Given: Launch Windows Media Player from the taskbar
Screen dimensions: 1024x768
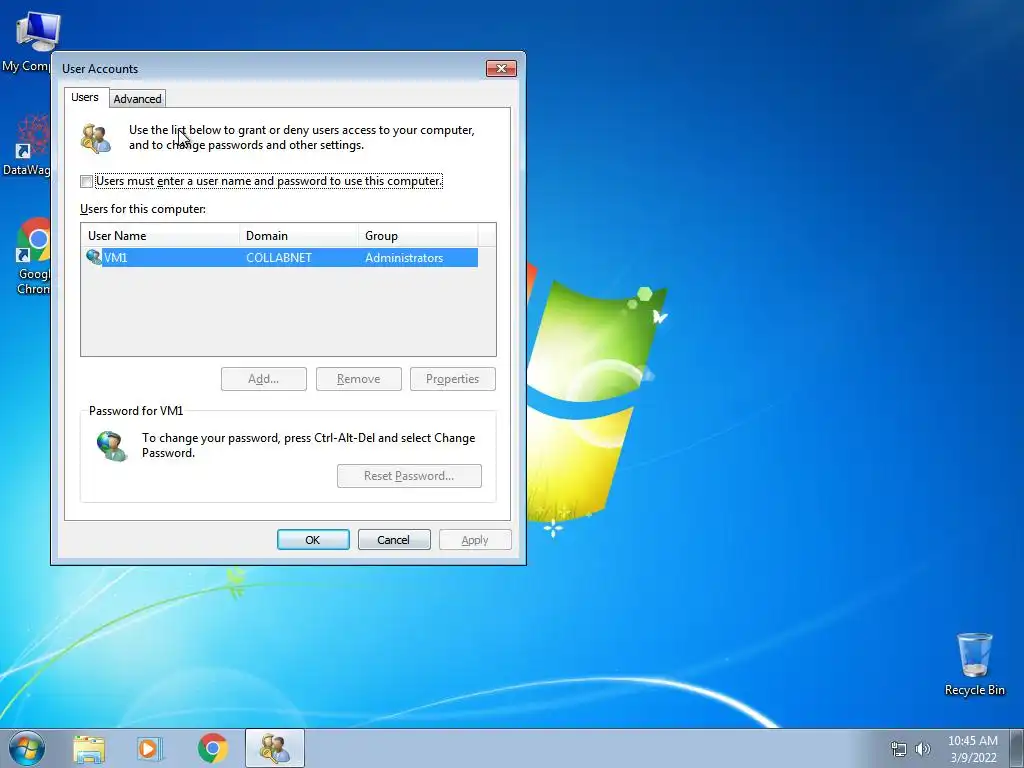Looking at the screenshot, I should 150,749.
